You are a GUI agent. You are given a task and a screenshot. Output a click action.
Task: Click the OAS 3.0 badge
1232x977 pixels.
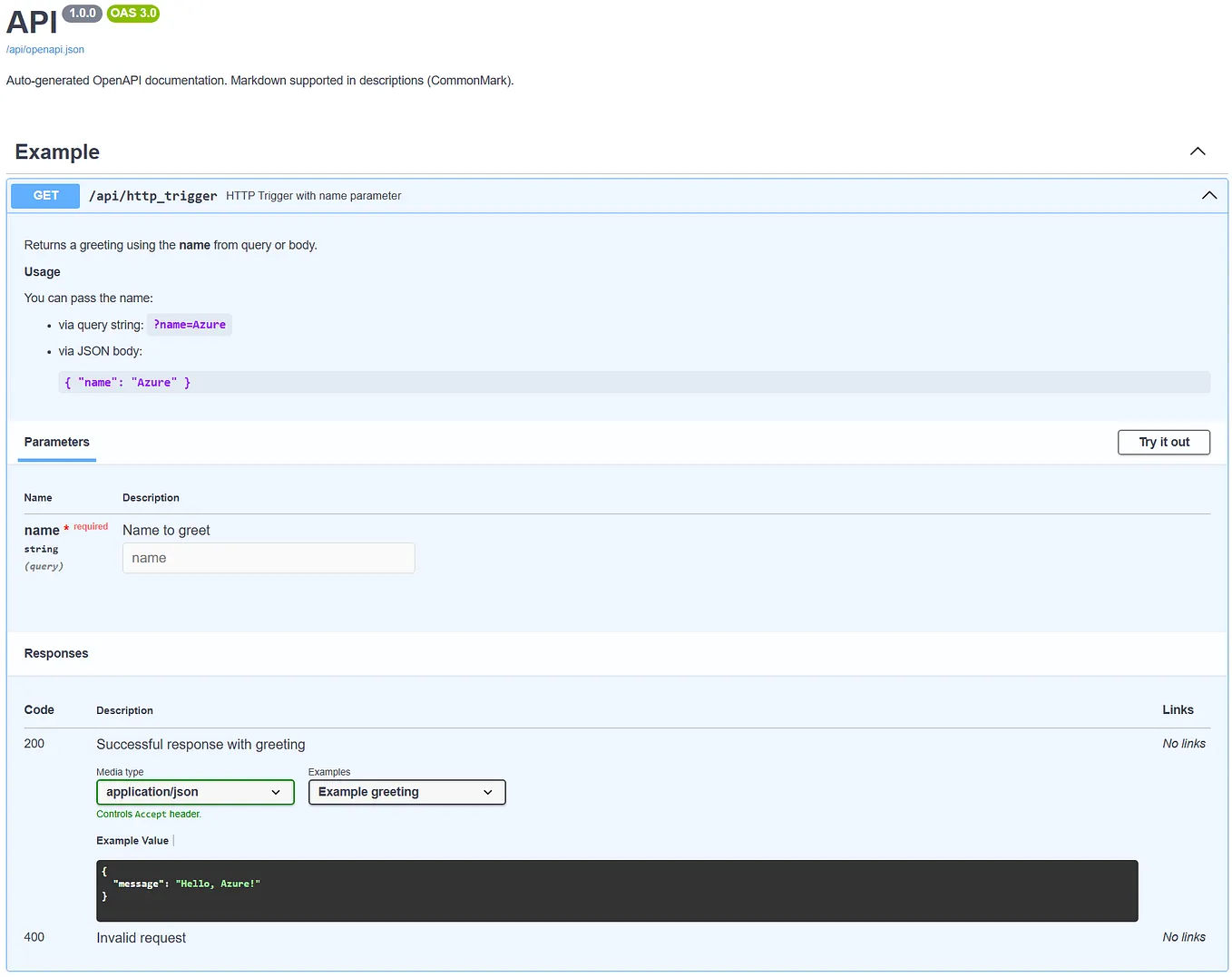point(132,13)
